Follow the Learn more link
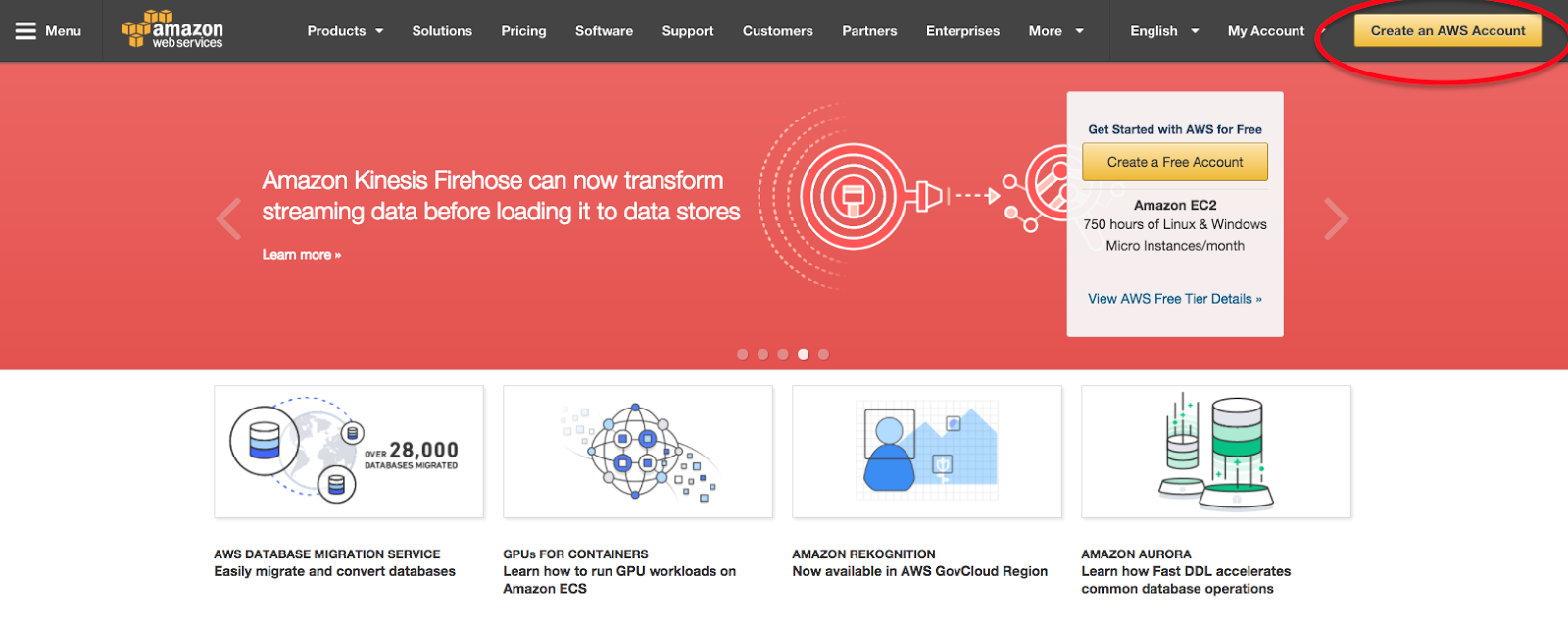The width and height of the screenshot is (1568, 626). pos(302,255)
